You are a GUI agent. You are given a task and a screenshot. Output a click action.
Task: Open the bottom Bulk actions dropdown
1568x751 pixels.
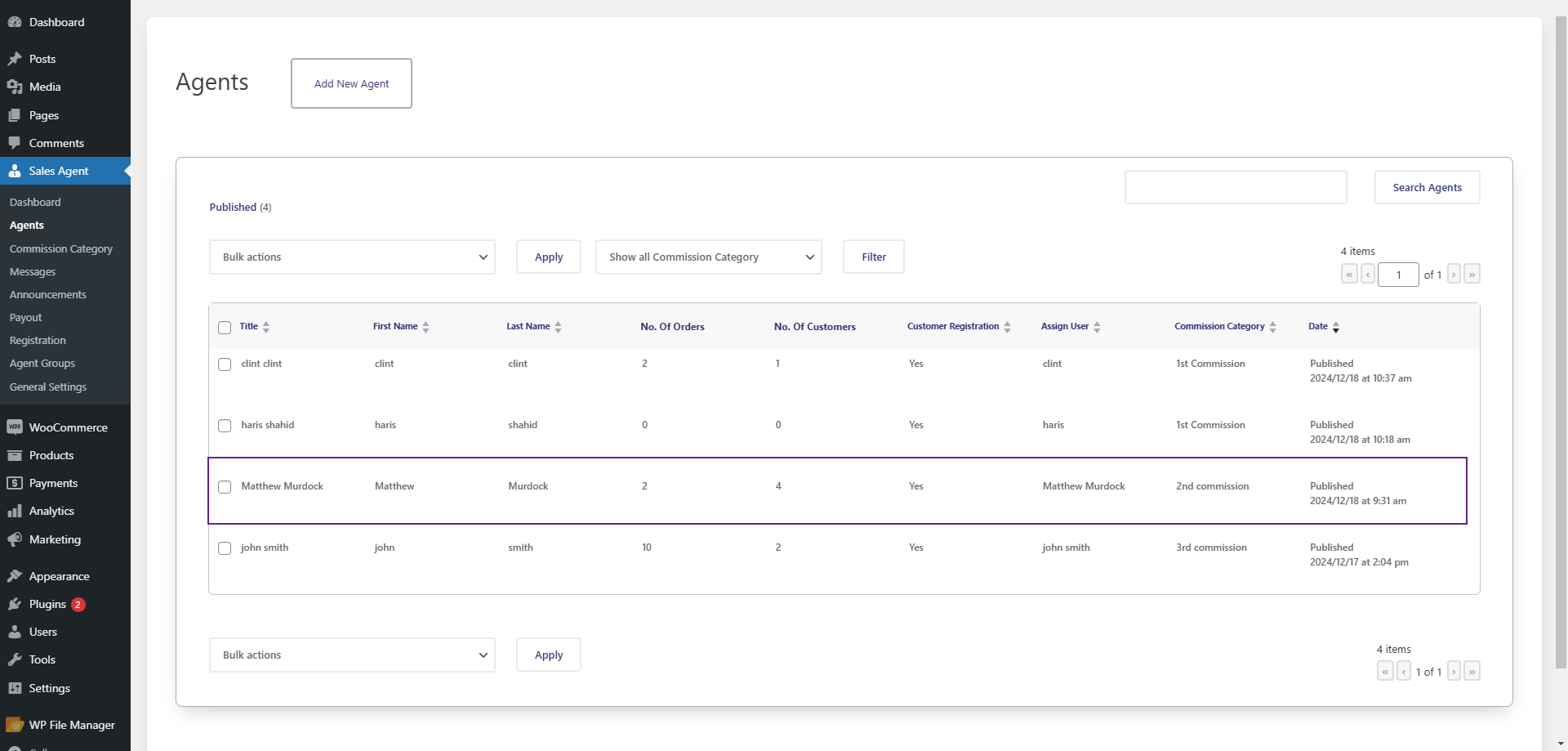[352, 655]
